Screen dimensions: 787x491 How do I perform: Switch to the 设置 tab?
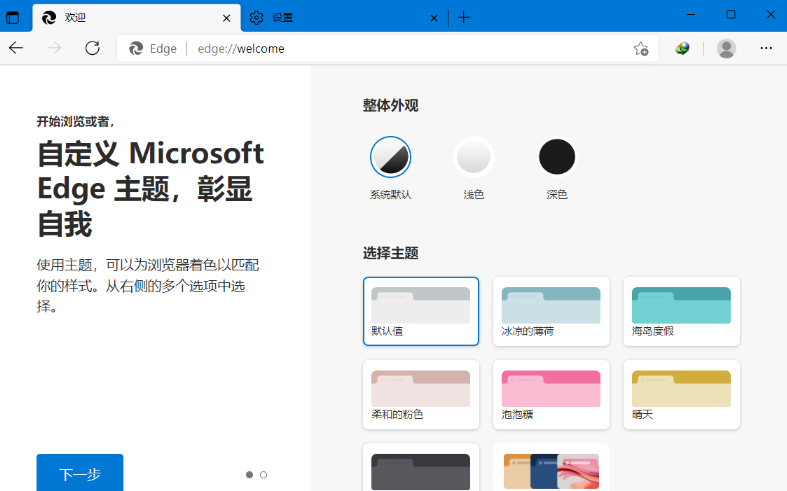coord(344,18)
